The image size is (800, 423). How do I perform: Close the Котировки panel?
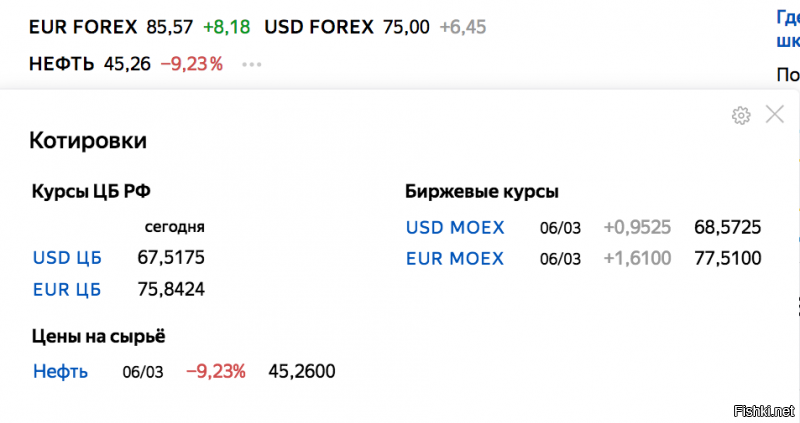[774, 114]
